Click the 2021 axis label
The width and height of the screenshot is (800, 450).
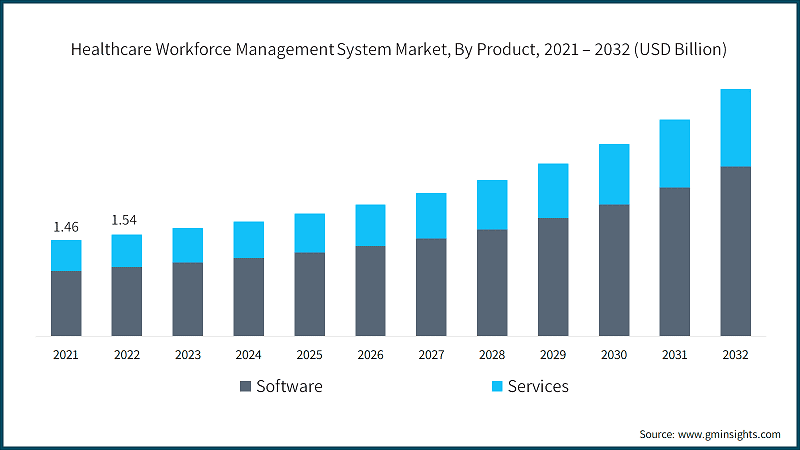pos(66,355)
